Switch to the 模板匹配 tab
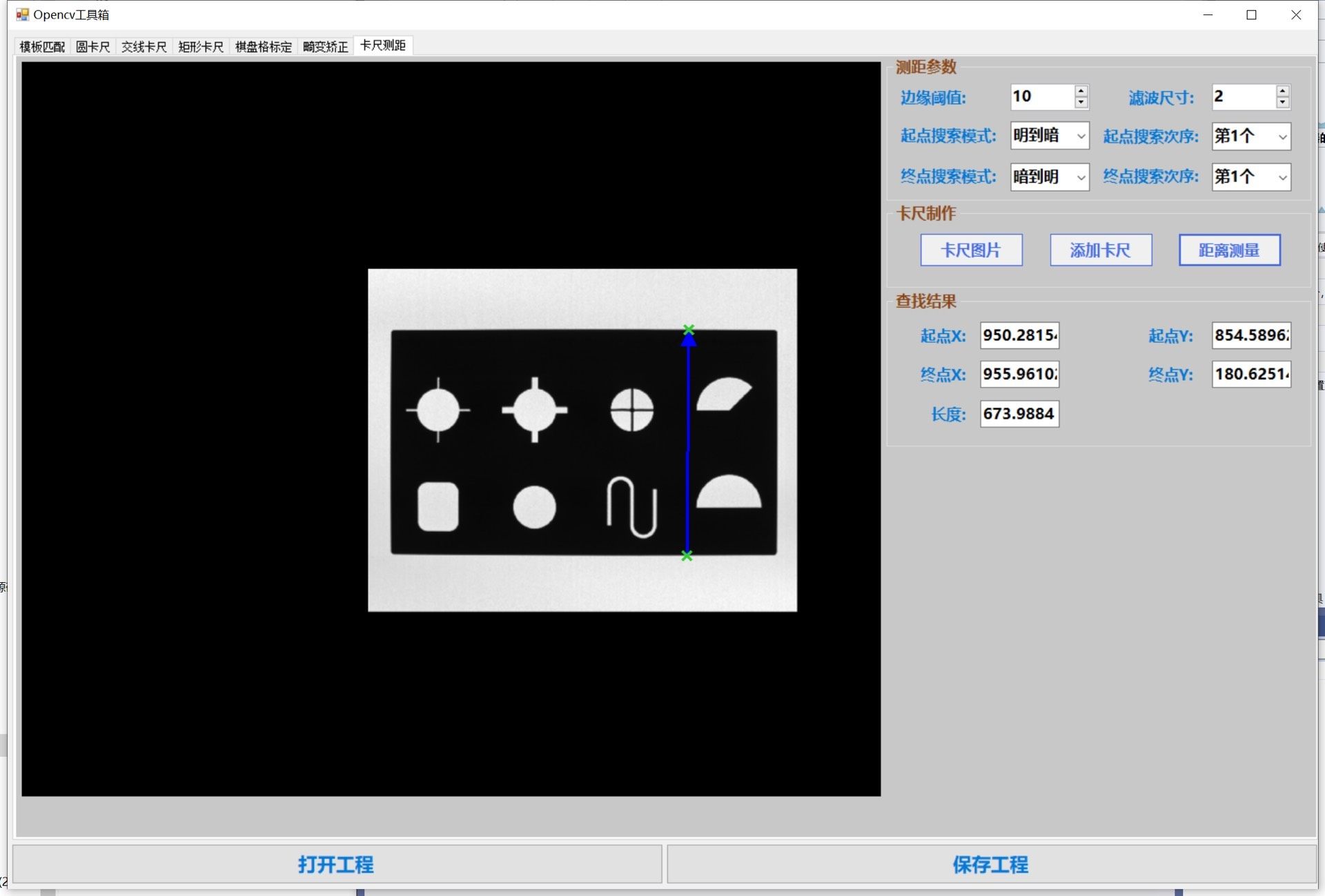The height and width of the screenshot is (896, 1325). click(42, 47)
